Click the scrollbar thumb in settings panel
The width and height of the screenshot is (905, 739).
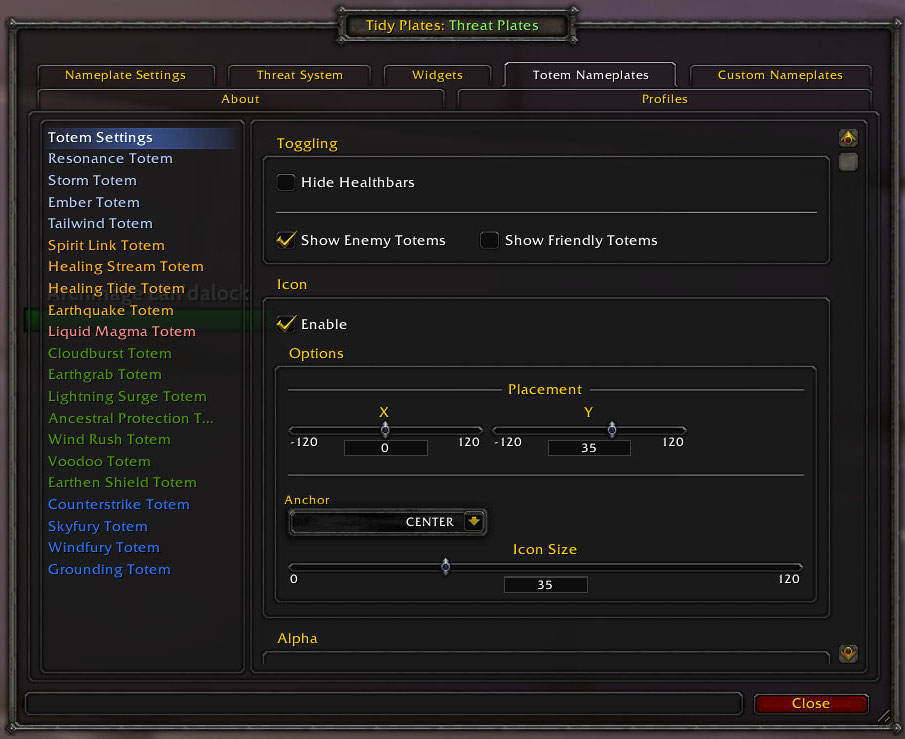coord(848,163)
